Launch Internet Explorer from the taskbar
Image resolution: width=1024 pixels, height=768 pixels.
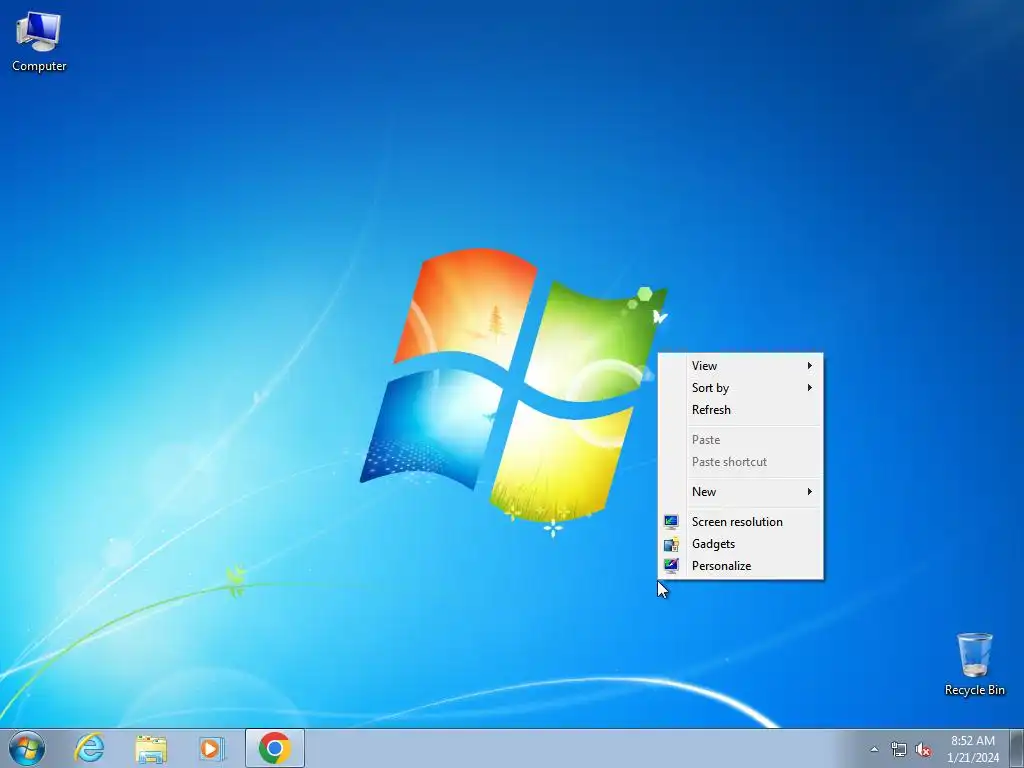(x=89, y=748)
